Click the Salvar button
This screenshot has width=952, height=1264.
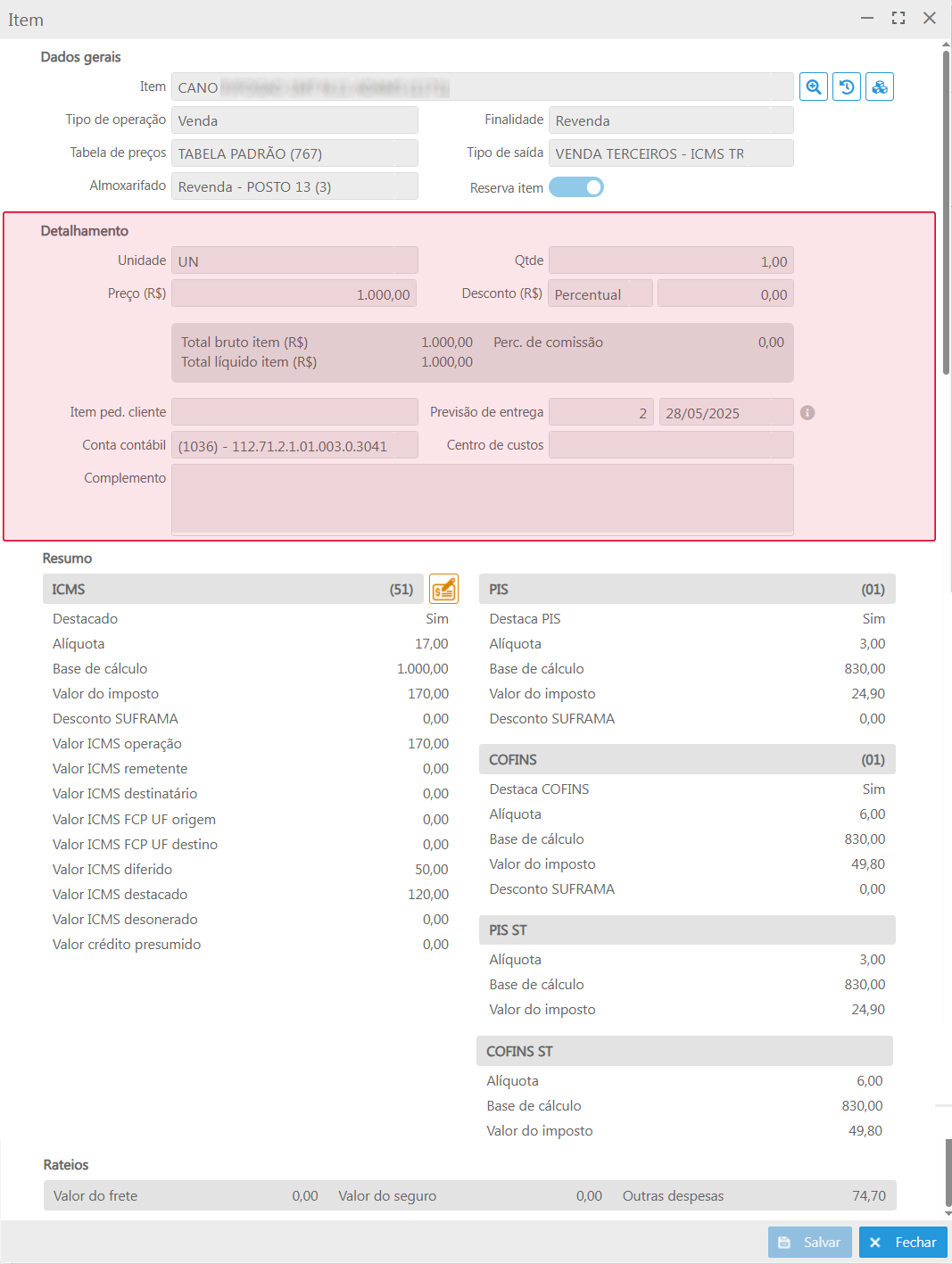click(x=810, y=1243)
